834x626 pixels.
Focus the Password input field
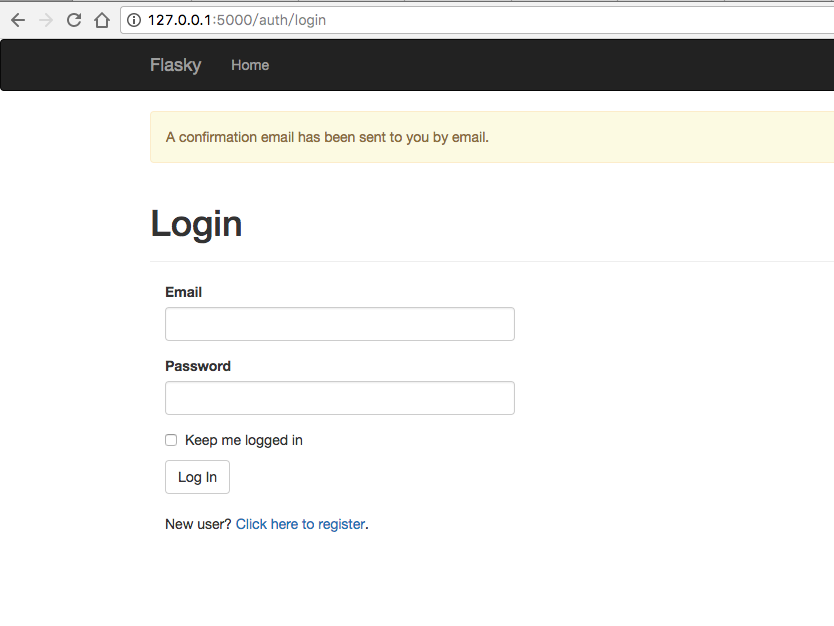(x=339, y=398)
